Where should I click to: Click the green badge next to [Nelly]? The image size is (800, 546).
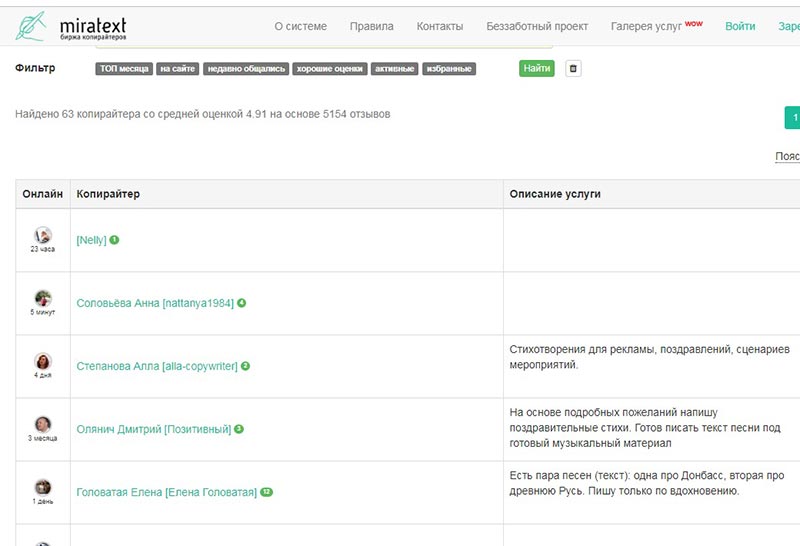[115, 240]
